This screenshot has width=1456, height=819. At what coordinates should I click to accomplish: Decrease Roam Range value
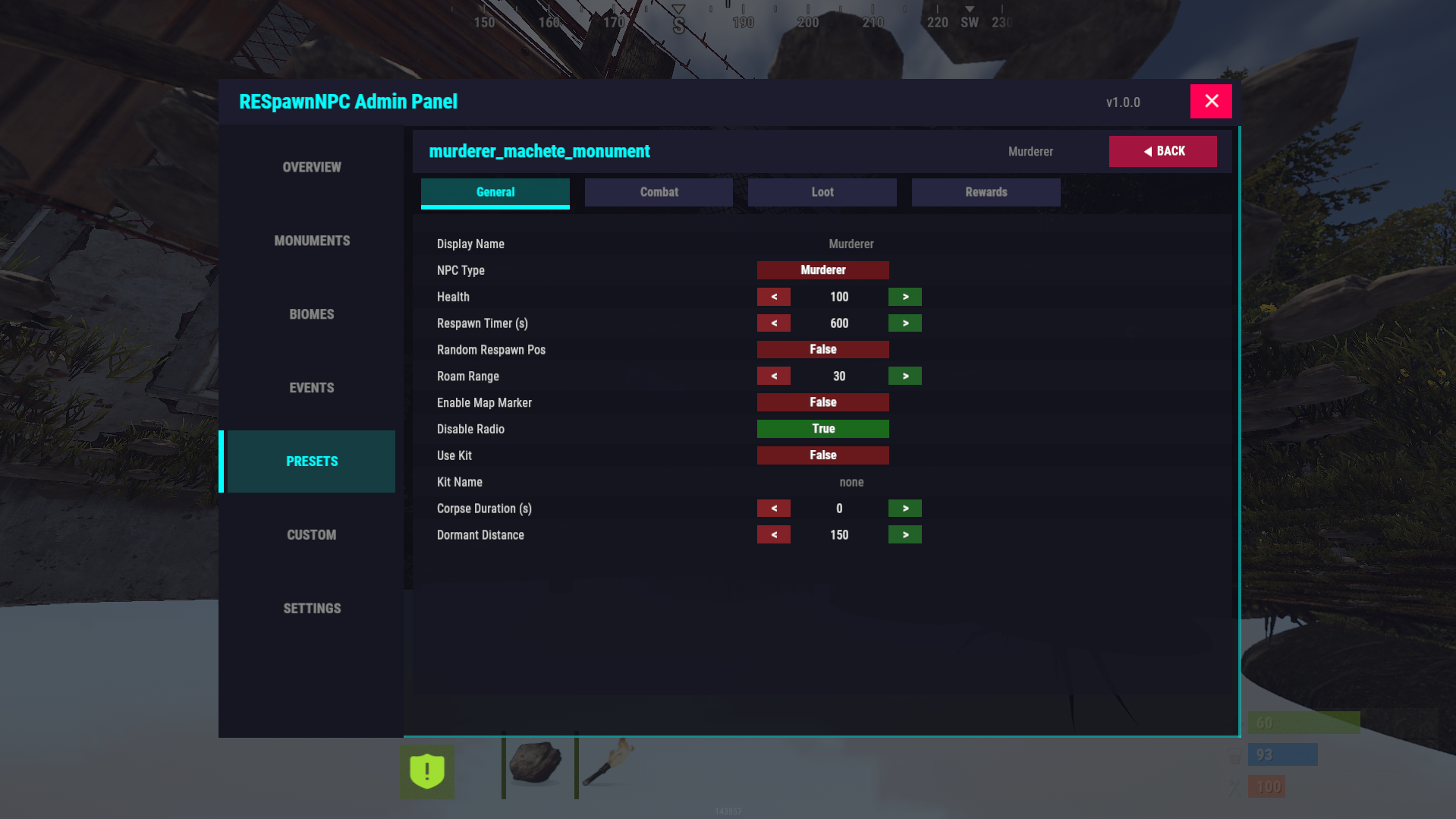tap(773, 376)
